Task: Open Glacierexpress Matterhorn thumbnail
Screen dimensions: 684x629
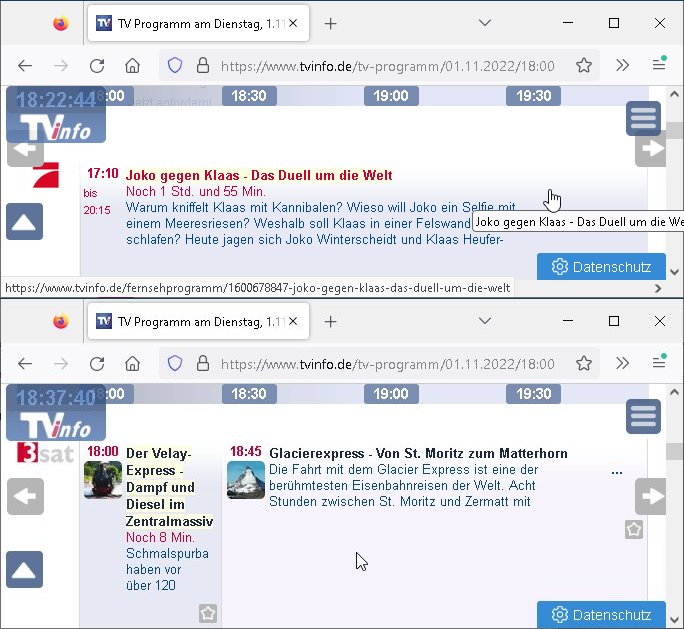Action: (246, 479)
